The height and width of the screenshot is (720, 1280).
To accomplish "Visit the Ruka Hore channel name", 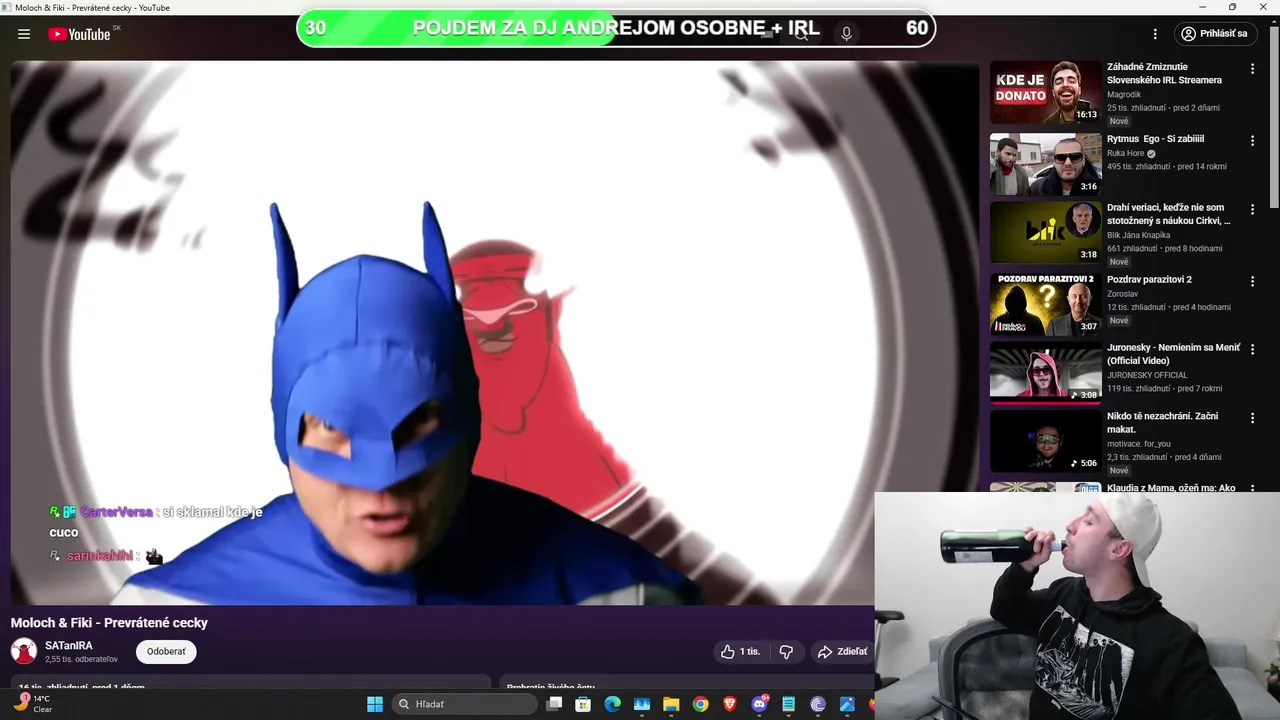I will (1125, 153).
